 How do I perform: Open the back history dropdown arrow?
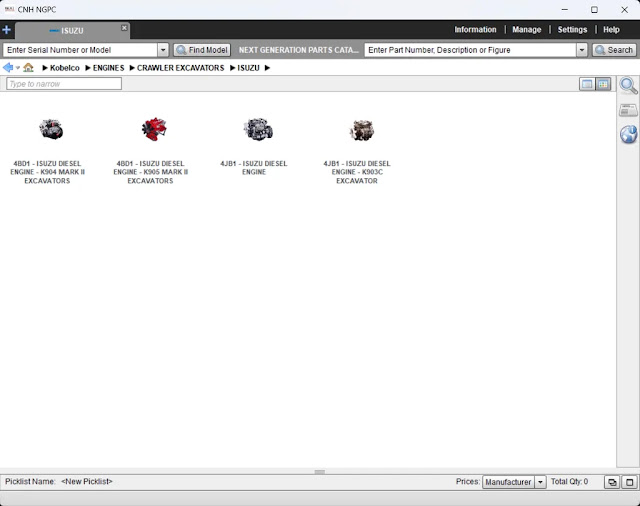point(18,68)
